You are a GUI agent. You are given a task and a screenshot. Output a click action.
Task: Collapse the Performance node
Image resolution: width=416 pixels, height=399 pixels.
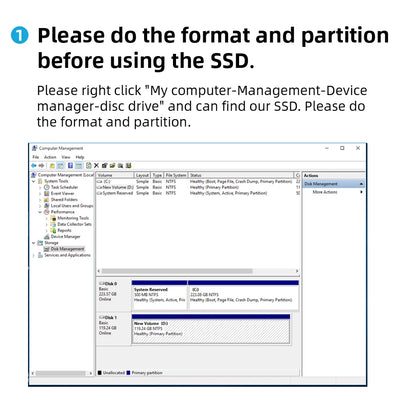pos(40,212)
